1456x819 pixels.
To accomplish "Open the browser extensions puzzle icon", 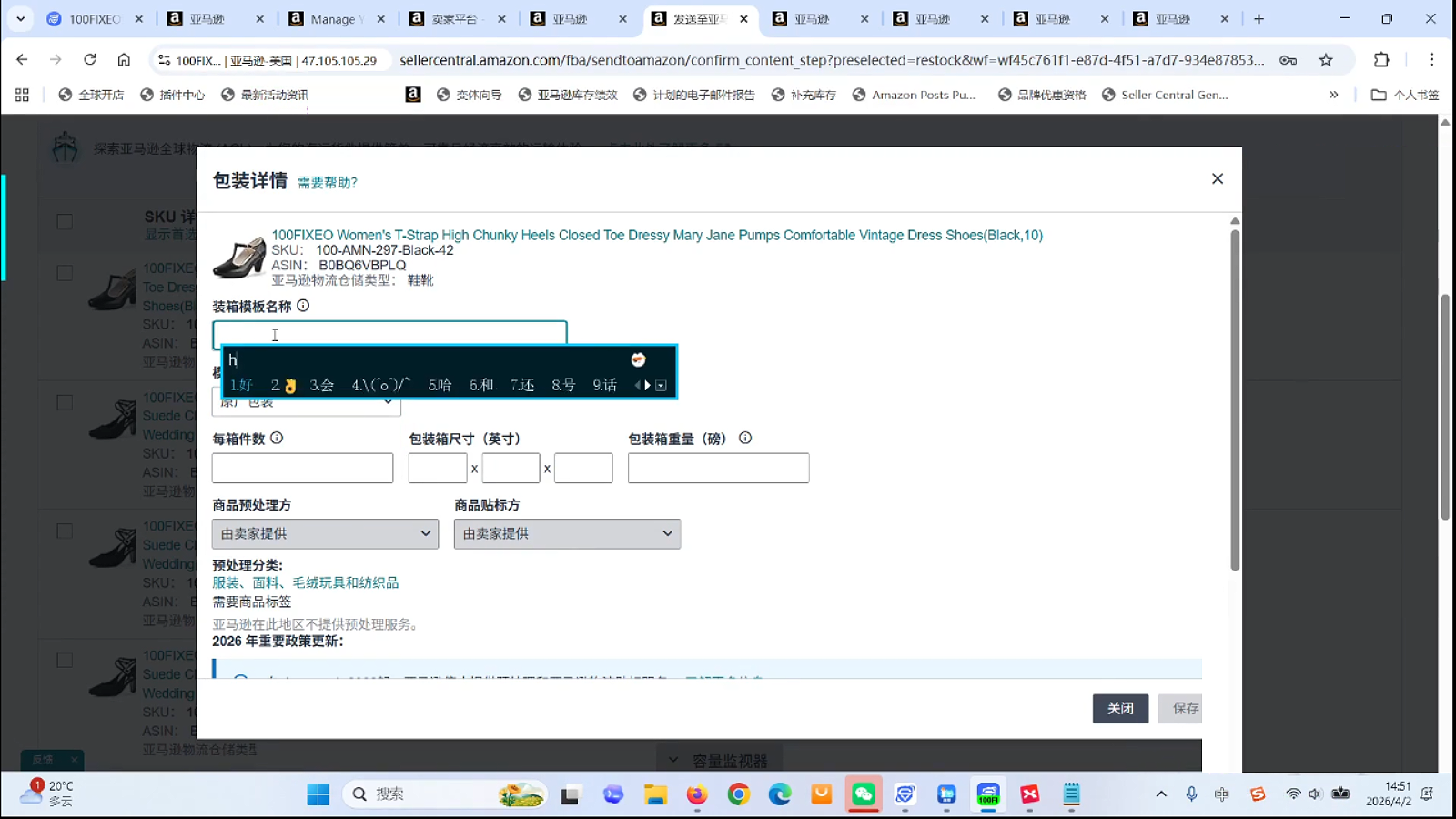I will (x=1381, y=60).
